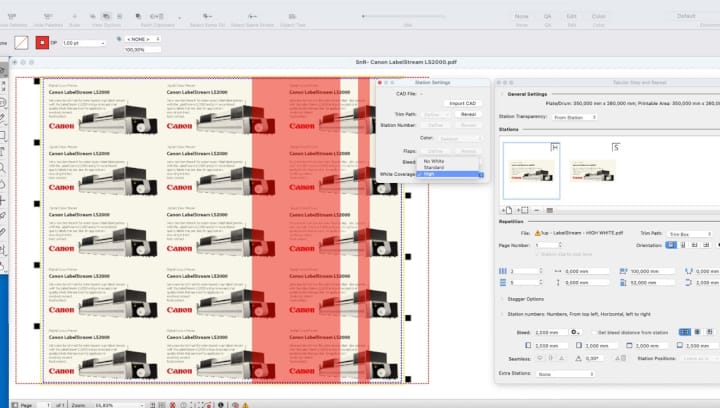
Task: Click the Select Same Stroke toolbar icon
Action: click(252, 19)
